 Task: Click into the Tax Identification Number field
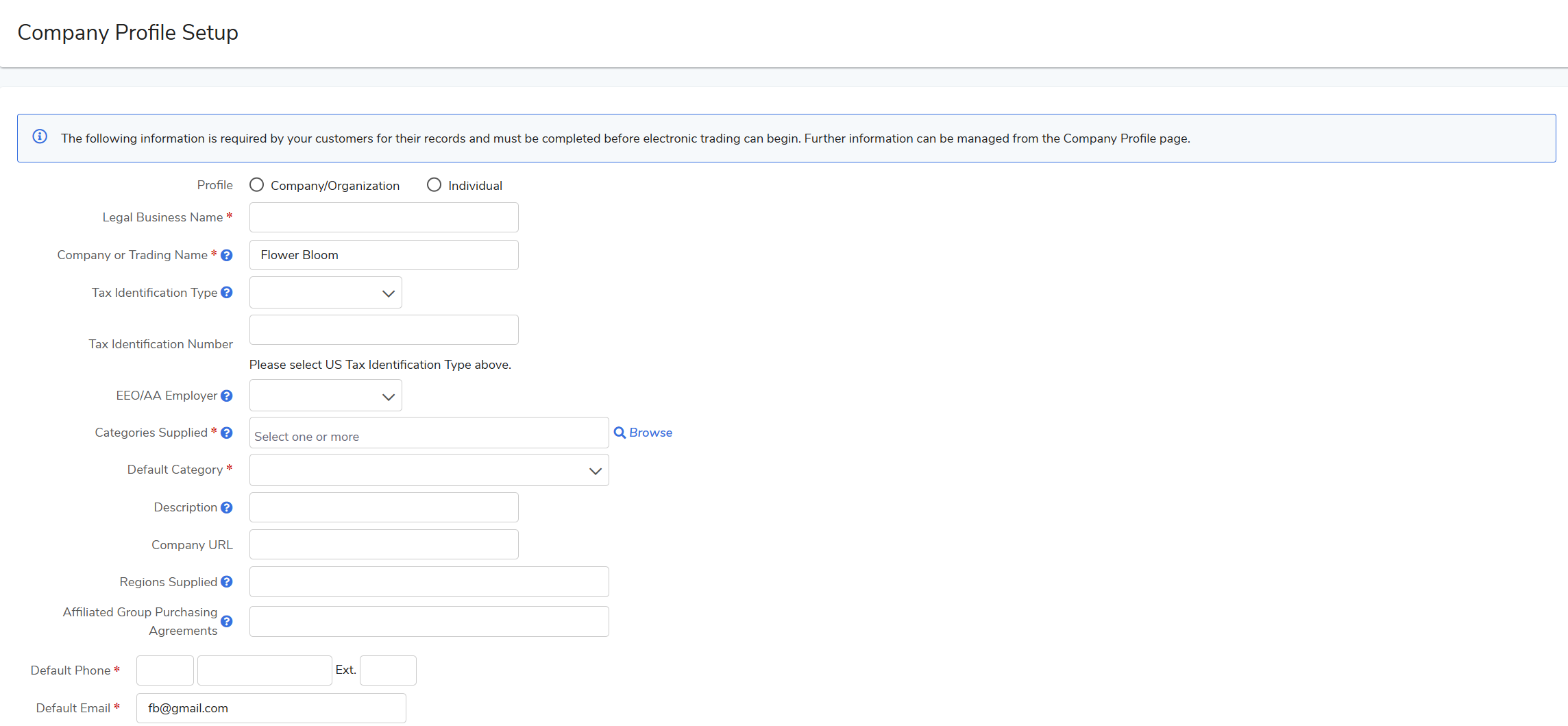coord(384,330)
